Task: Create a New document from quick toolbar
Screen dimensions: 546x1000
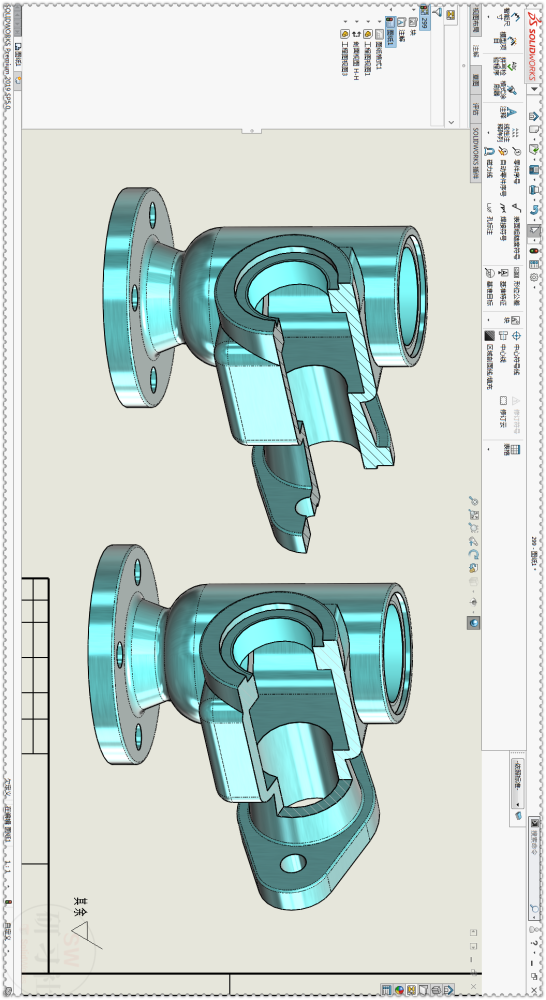Action: [x=535, y=129]
